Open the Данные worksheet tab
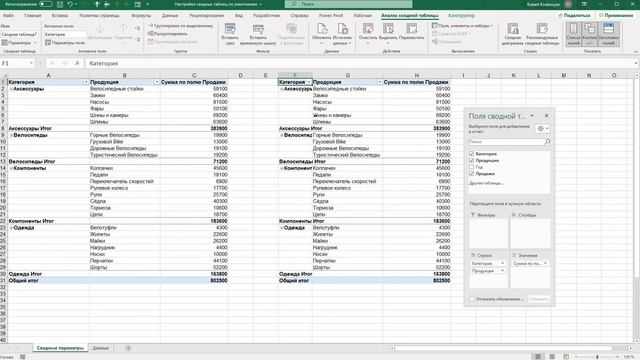This screenshot has height=360, width=640. click(100, 348)
